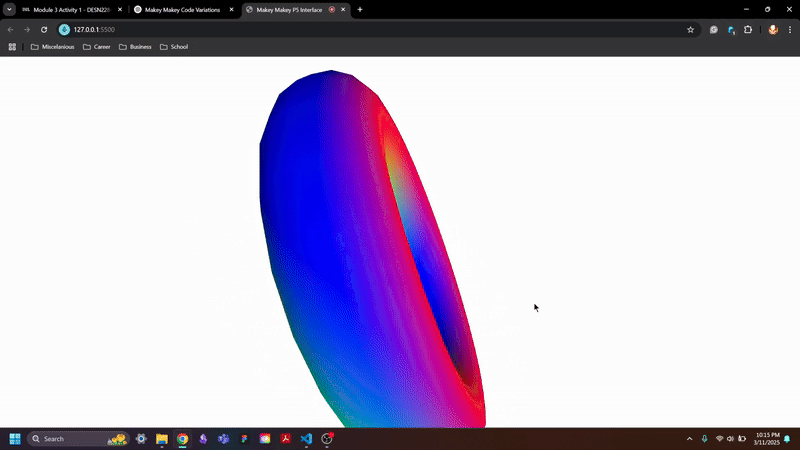Open the volume control in tray
800x450 pixels.
tap(730, 439)
